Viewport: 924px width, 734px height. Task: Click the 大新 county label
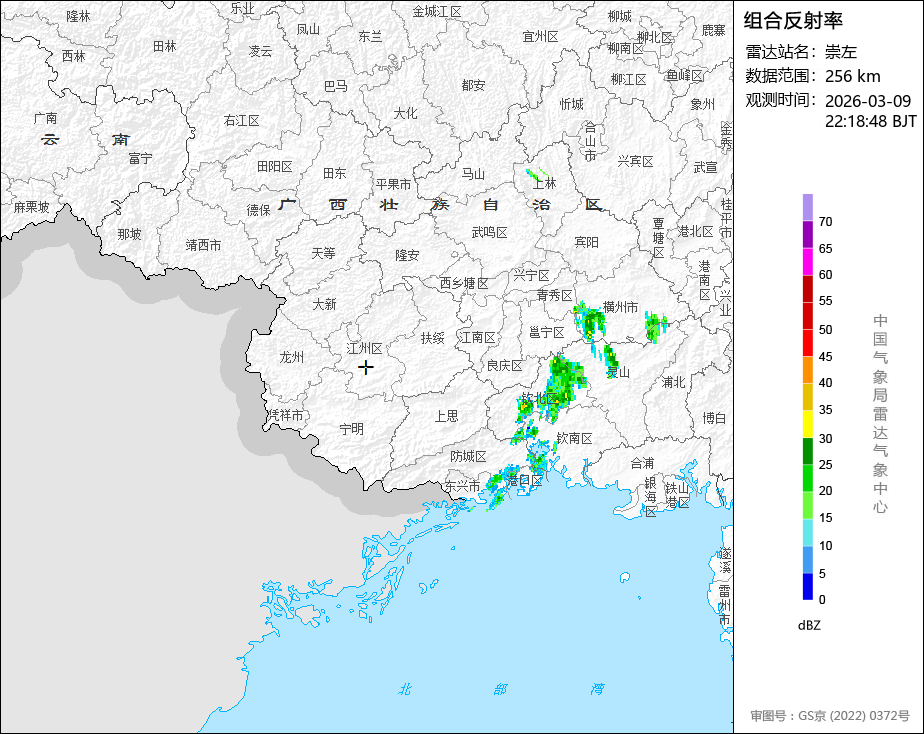tap(324, 305)
